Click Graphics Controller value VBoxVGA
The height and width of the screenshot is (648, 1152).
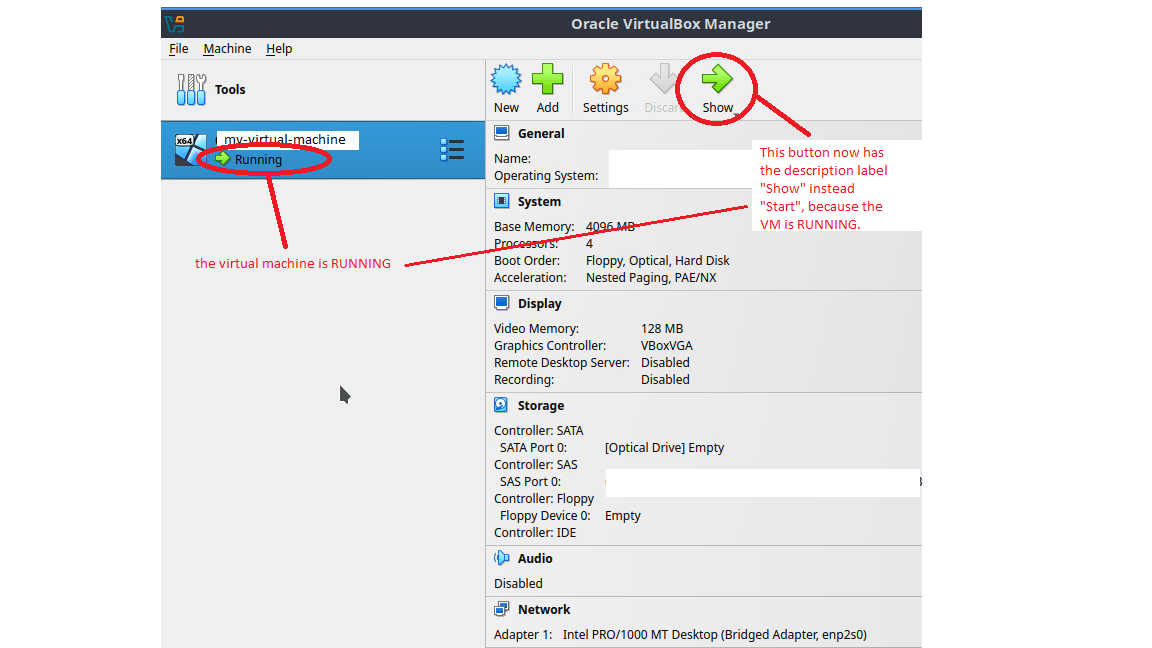[666, 345]
